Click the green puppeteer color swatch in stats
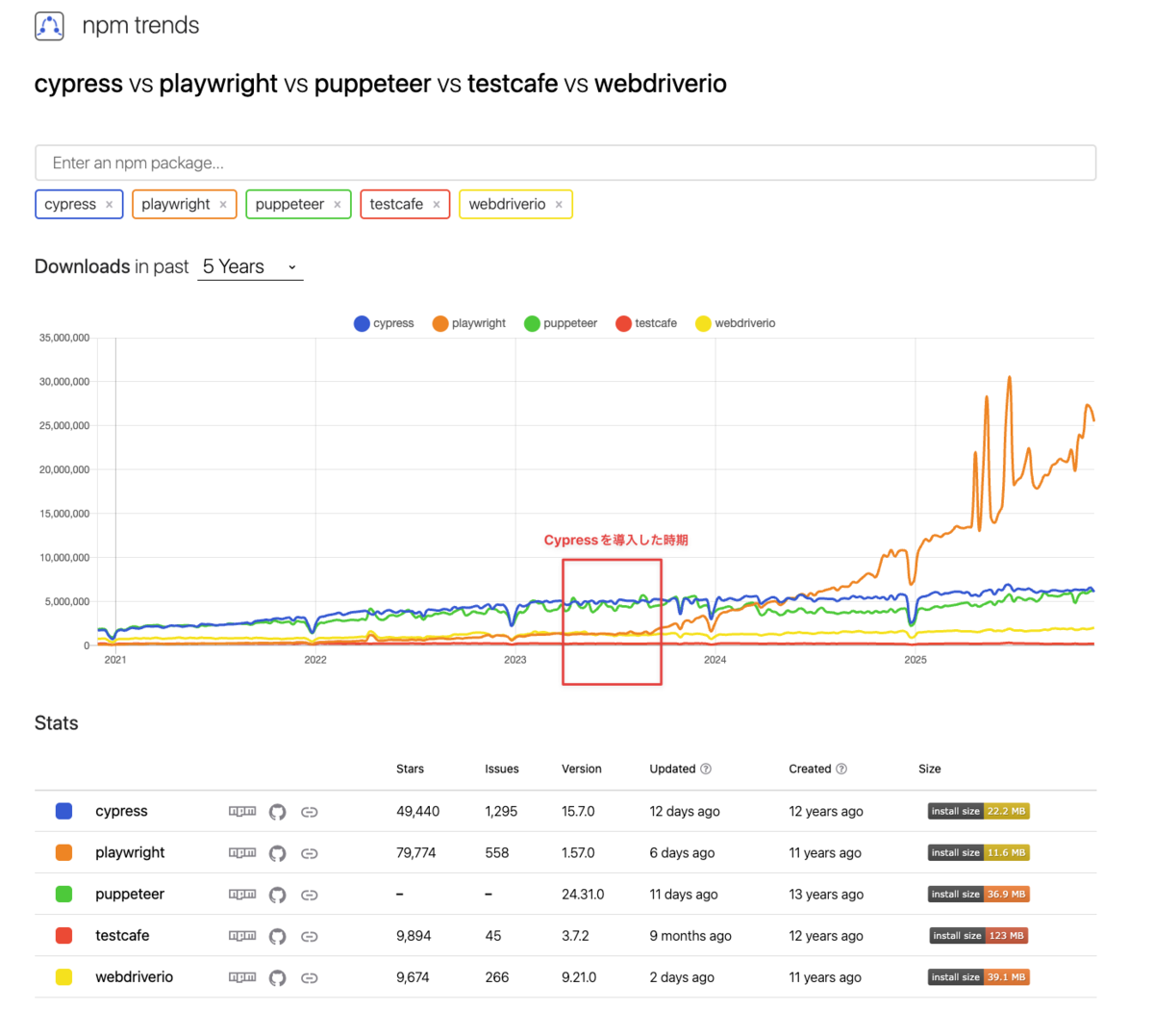1154x1036 pixels. pyautogui.click(x=64, y=894)
